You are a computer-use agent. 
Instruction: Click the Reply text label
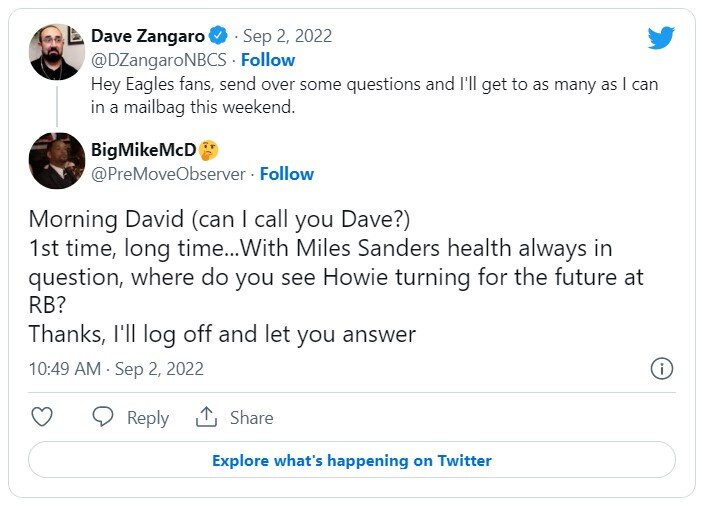[148, 418]
